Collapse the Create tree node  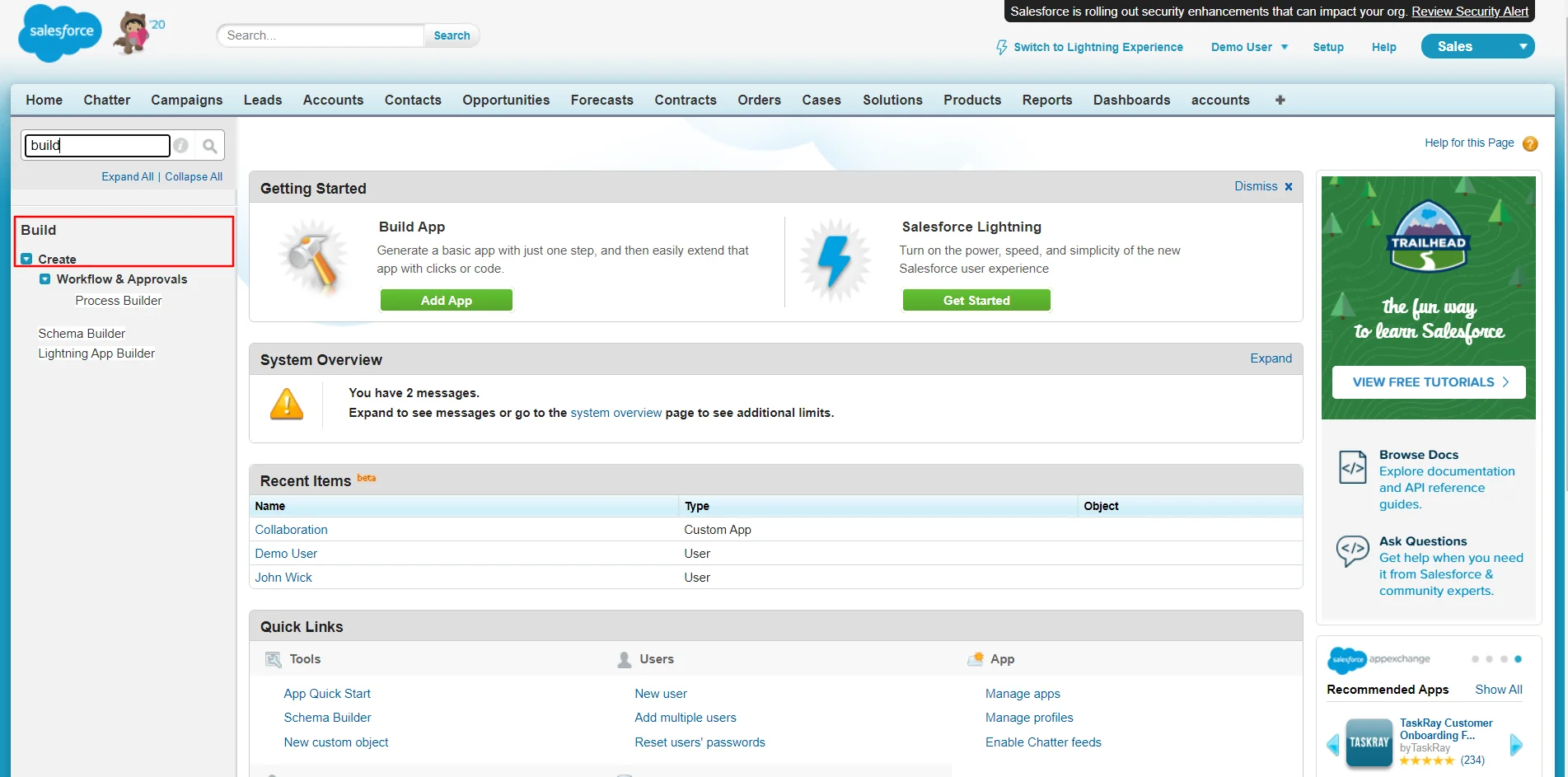pyautogui.click(x=26, y=259)
